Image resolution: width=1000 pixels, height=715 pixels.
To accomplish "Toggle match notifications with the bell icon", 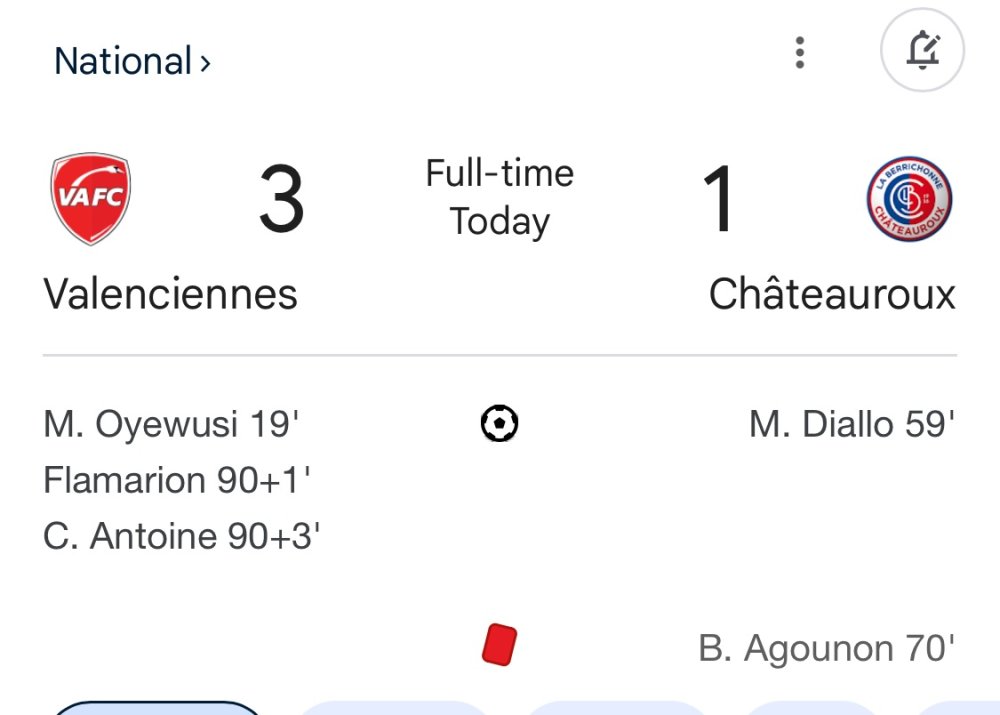I will (922, 51).
